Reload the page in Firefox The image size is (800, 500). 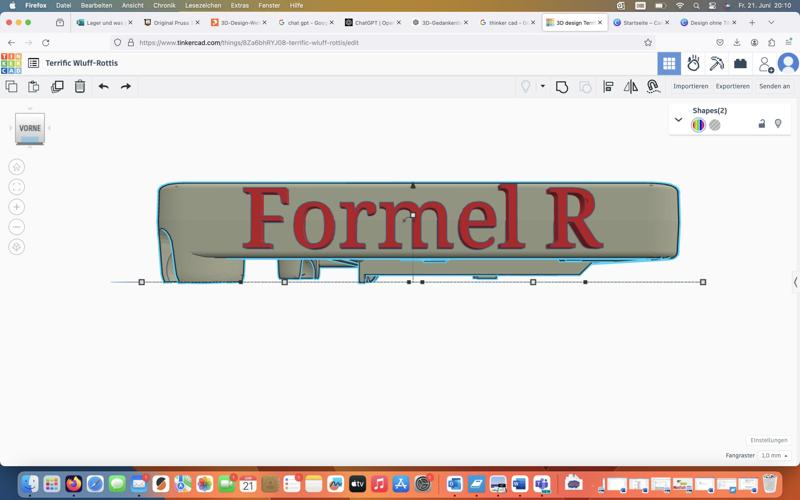click(46, 43)
